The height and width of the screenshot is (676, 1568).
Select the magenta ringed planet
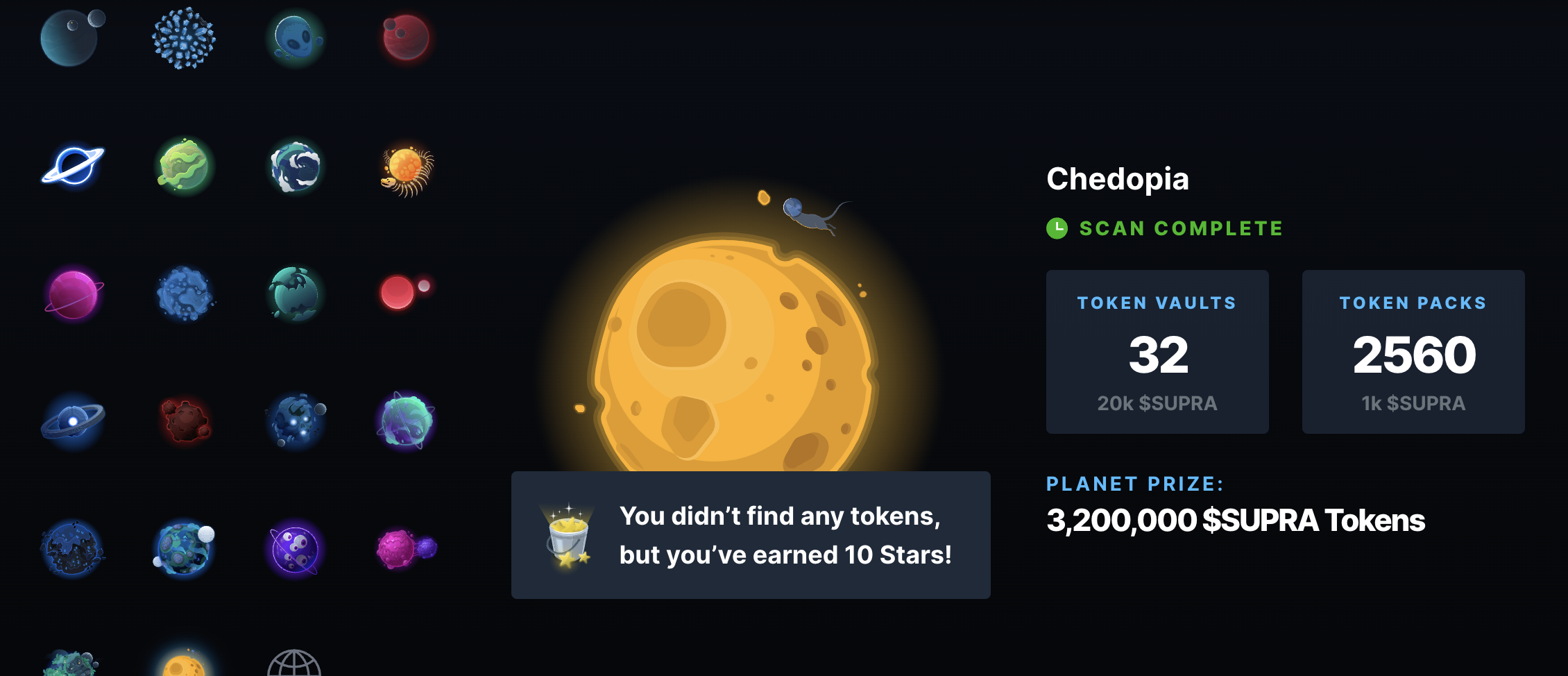[73, 295]
